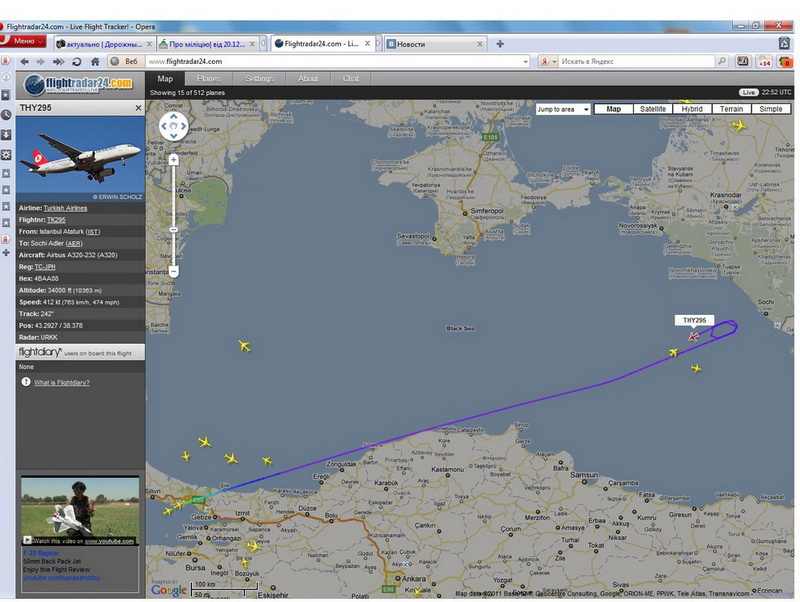This screenshot has height=602, width=800.
Task: Expand the address bar history dropdown
Action: tap(525, 62)
